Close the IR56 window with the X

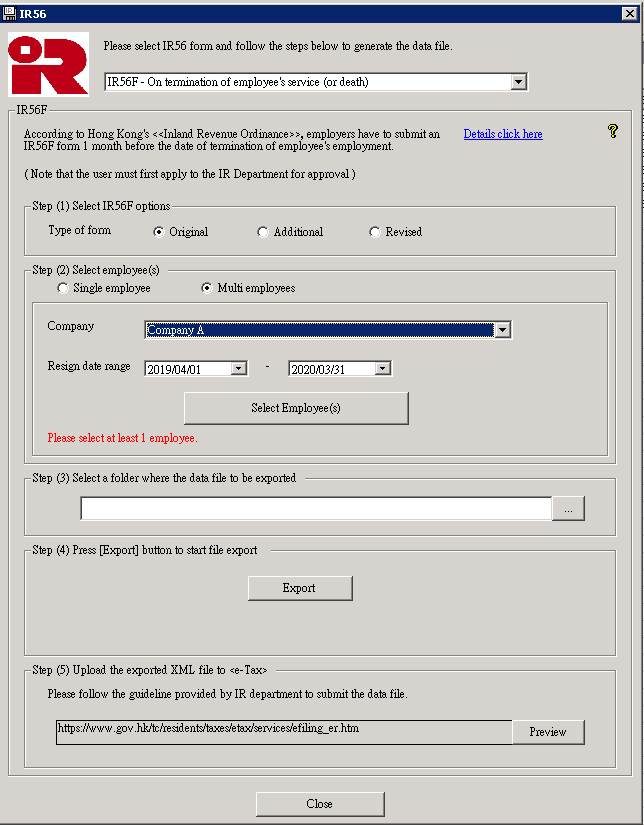click(629, 14)
